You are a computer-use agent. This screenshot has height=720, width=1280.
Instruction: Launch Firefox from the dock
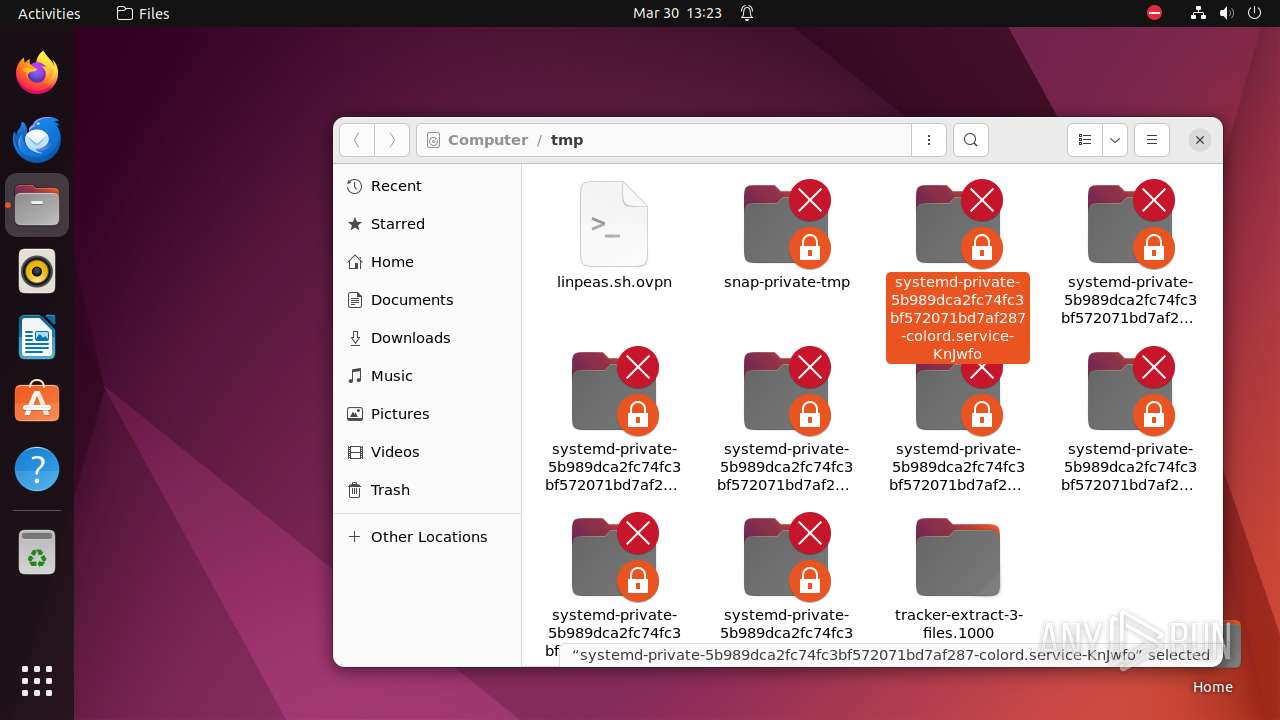point(37,73)
